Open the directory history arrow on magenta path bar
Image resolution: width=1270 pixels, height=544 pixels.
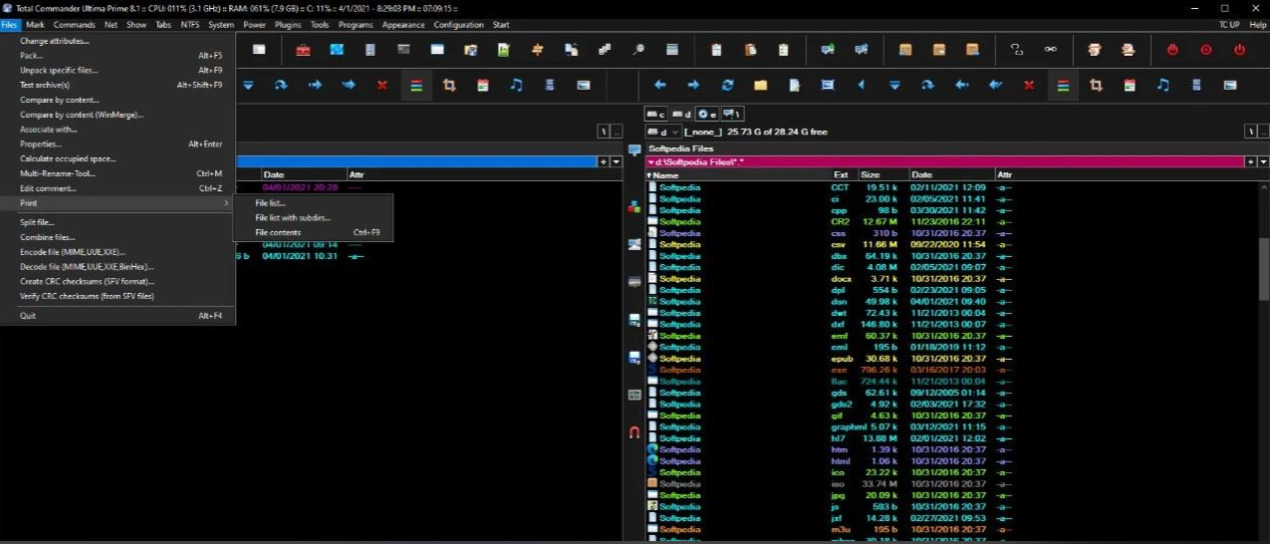pos(1263,161)
